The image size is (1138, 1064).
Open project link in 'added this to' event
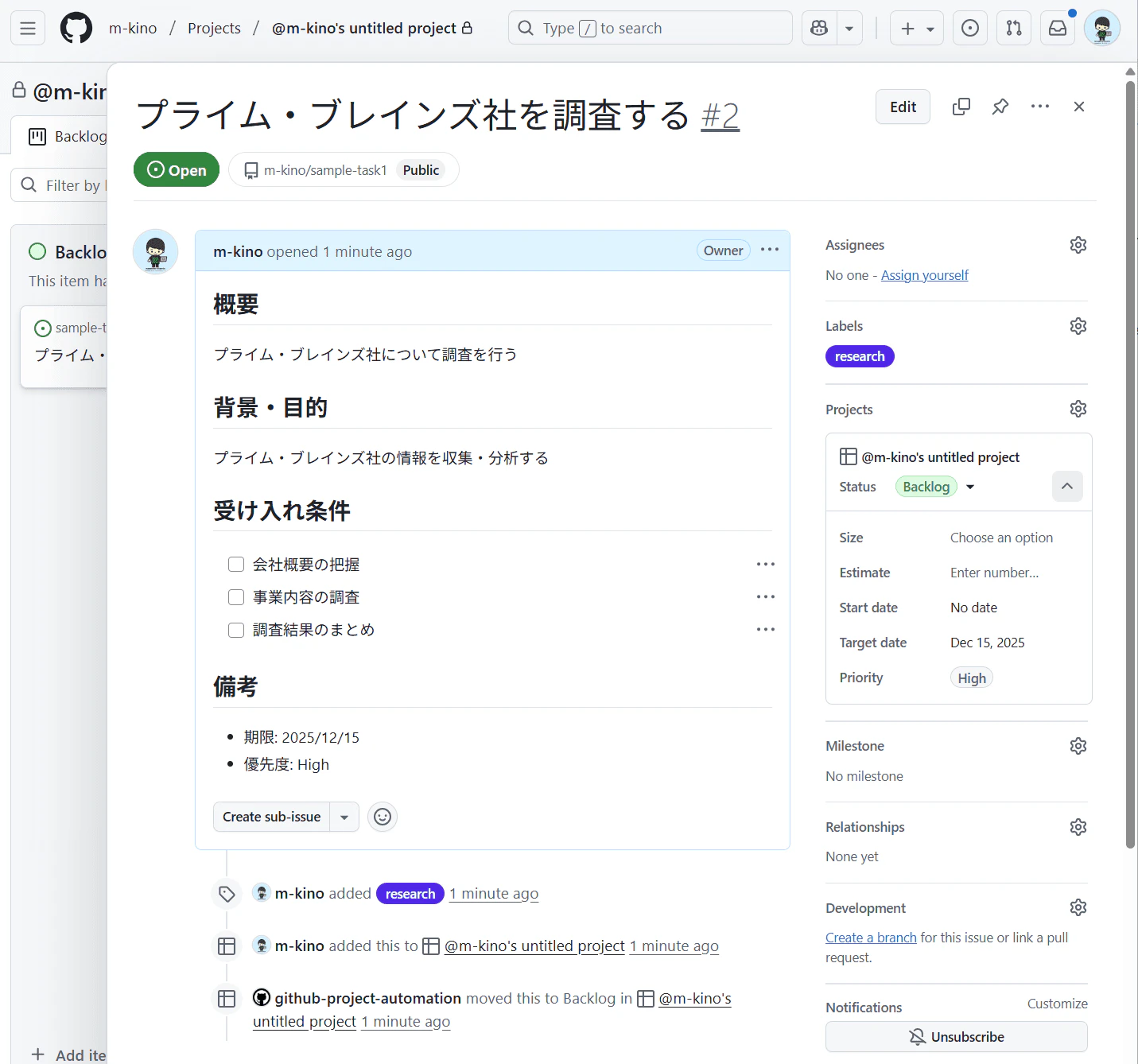coord(534,946)
